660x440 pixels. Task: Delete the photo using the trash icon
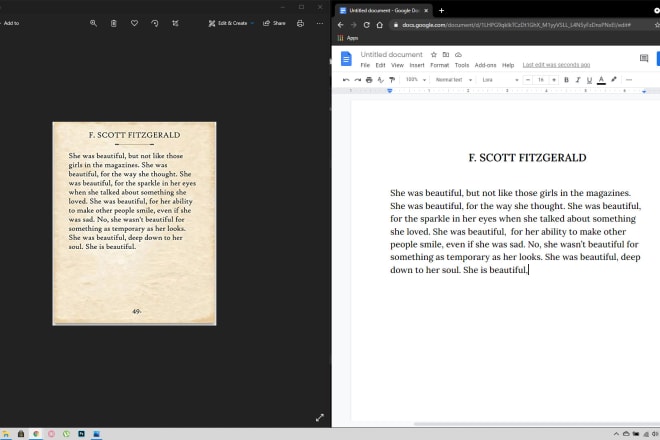[114, 23]
